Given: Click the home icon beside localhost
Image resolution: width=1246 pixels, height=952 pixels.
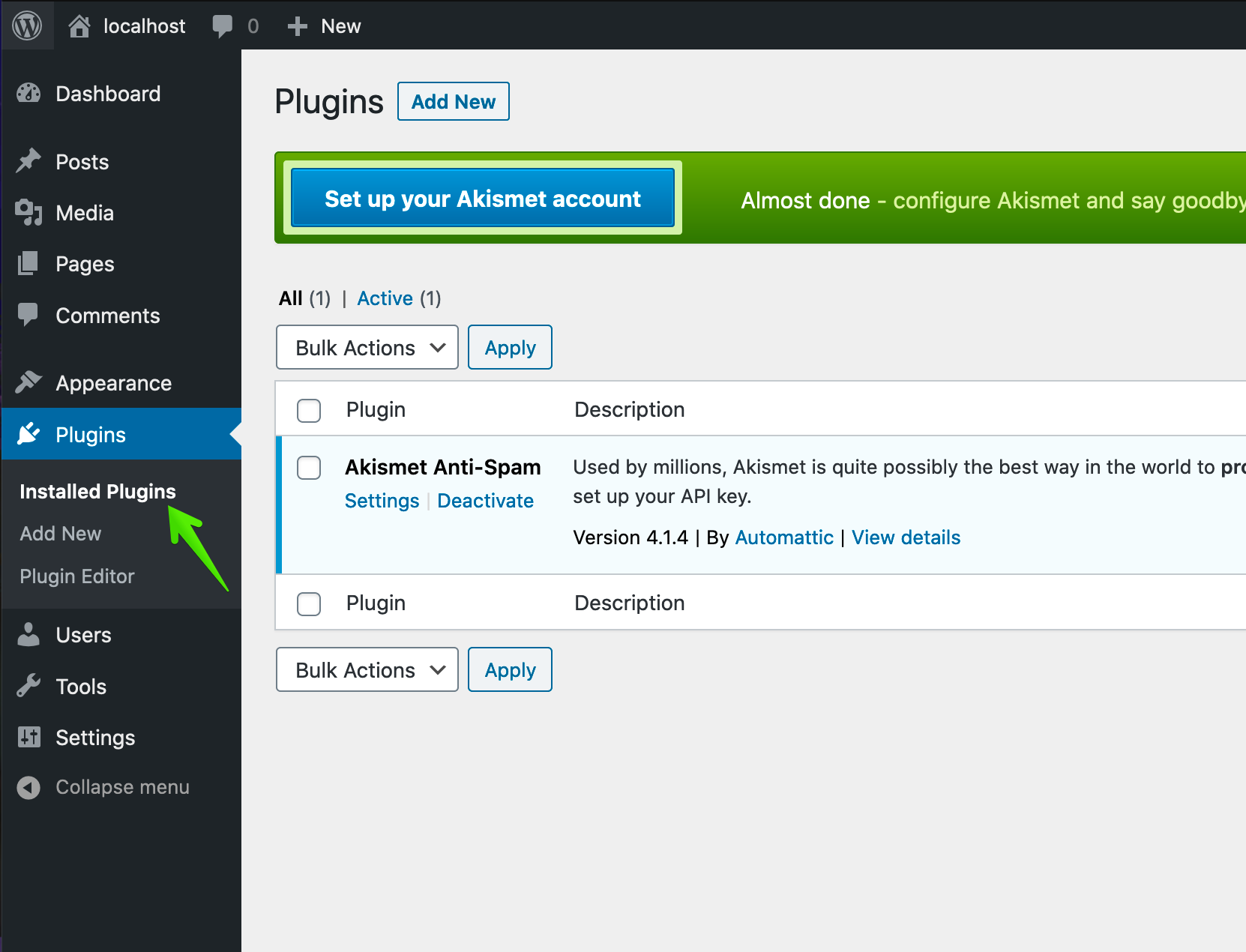Looking at the screenshot, I should [79, 26].
